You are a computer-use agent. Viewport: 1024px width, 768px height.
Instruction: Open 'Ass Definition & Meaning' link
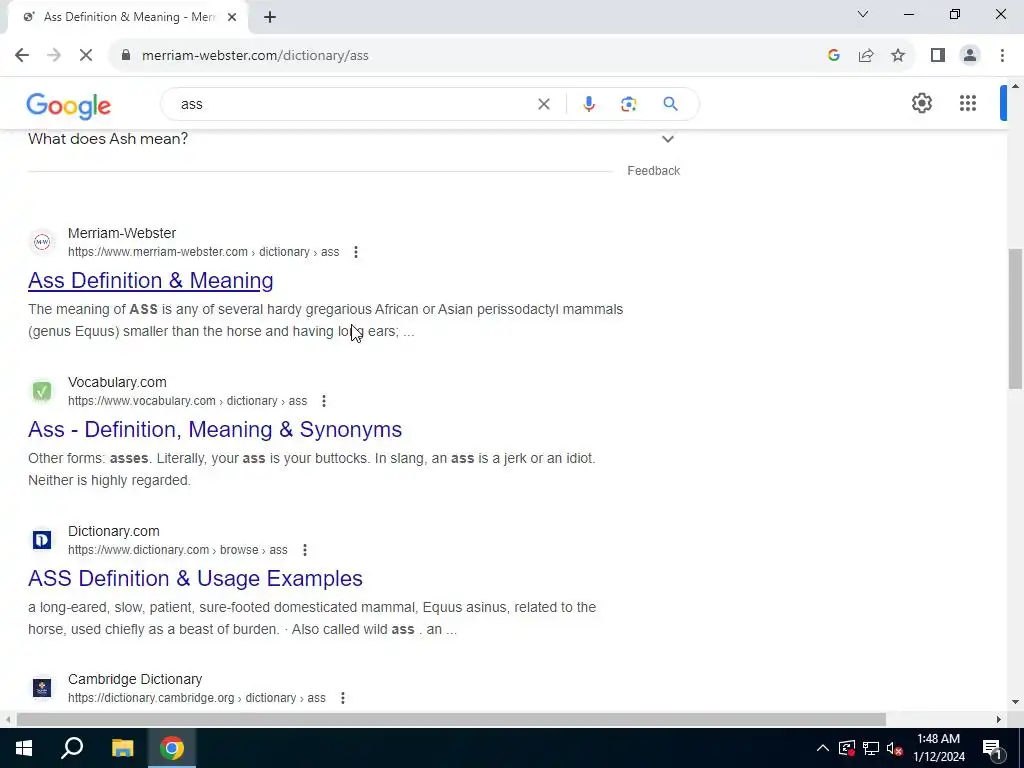pos(151,280)
